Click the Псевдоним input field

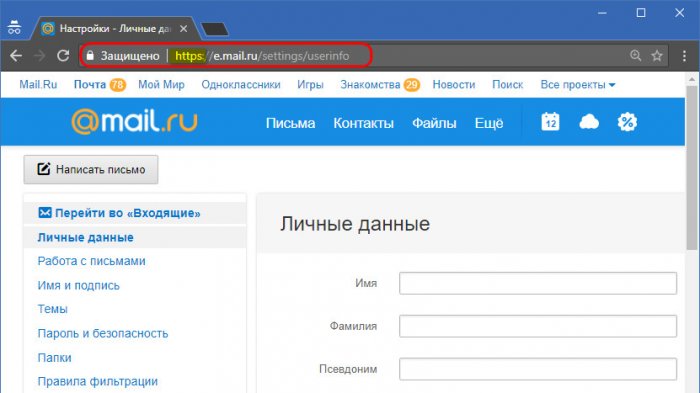(538, 369)
